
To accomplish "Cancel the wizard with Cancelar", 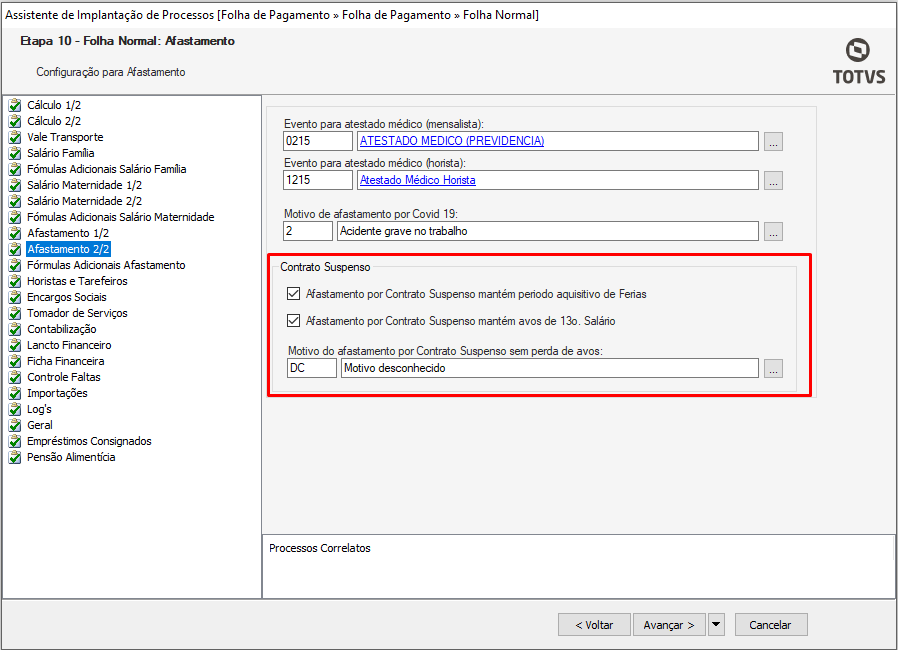I will 771,625.
